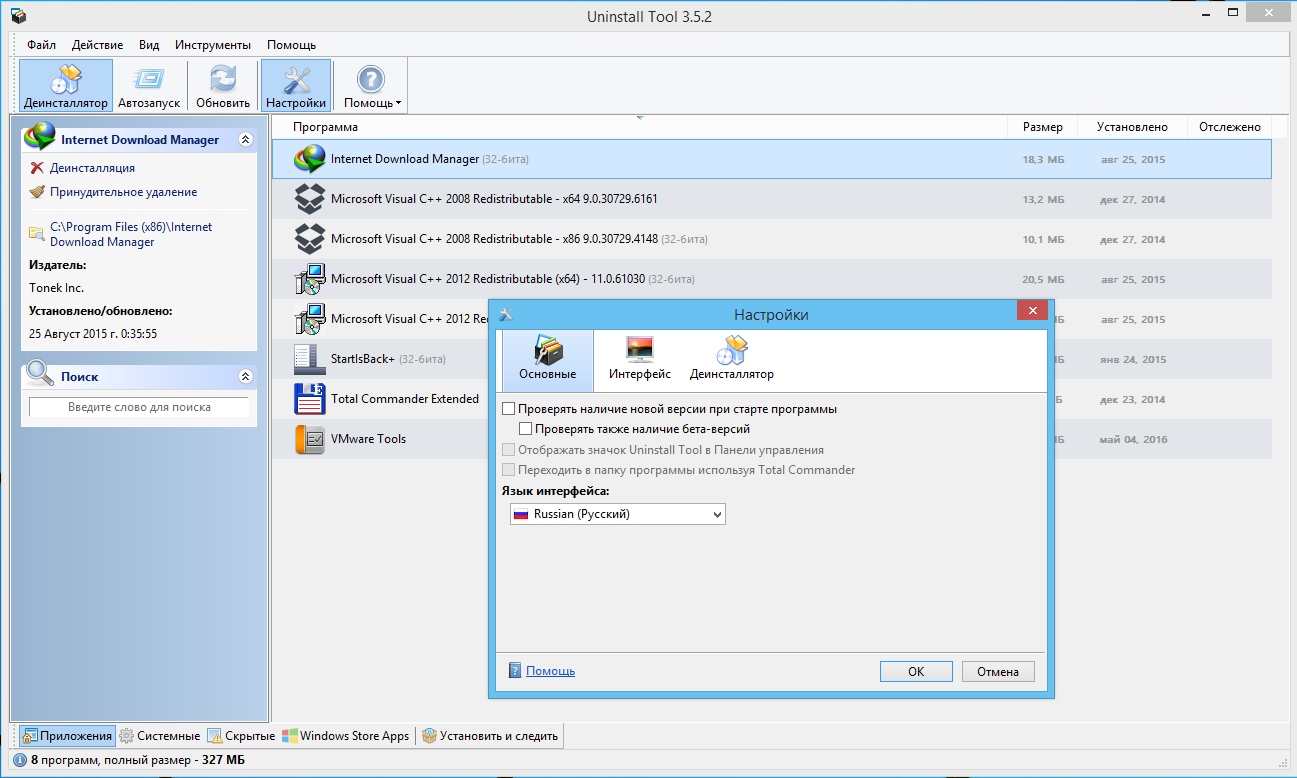Screen dimensions: 1297x778
Task: Switch to the Скрытые bottom tab
Action: pos(241,736)
